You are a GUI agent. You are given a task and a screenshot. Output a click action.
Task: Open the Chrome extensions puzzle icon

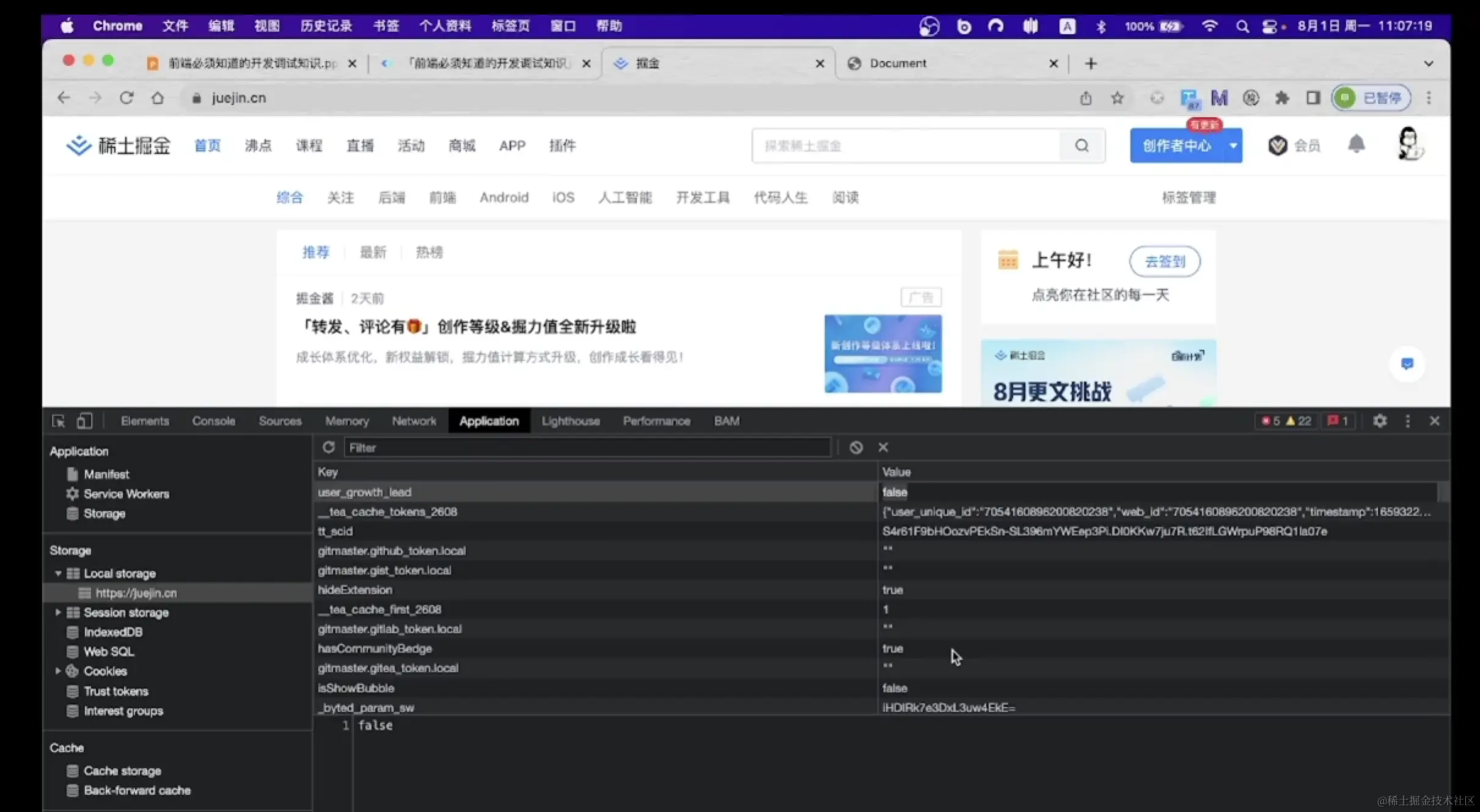tap(1282, 98)
